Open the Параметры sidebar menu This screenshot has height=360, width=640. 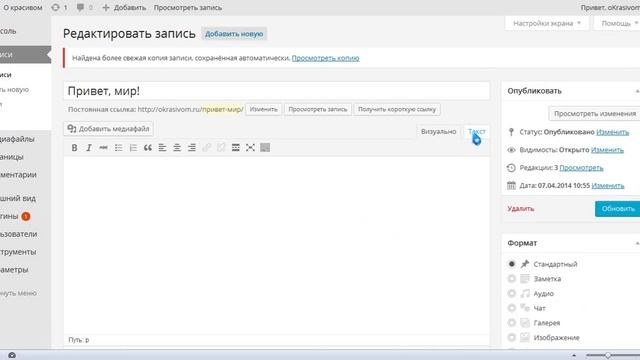[x=14, y=270]
